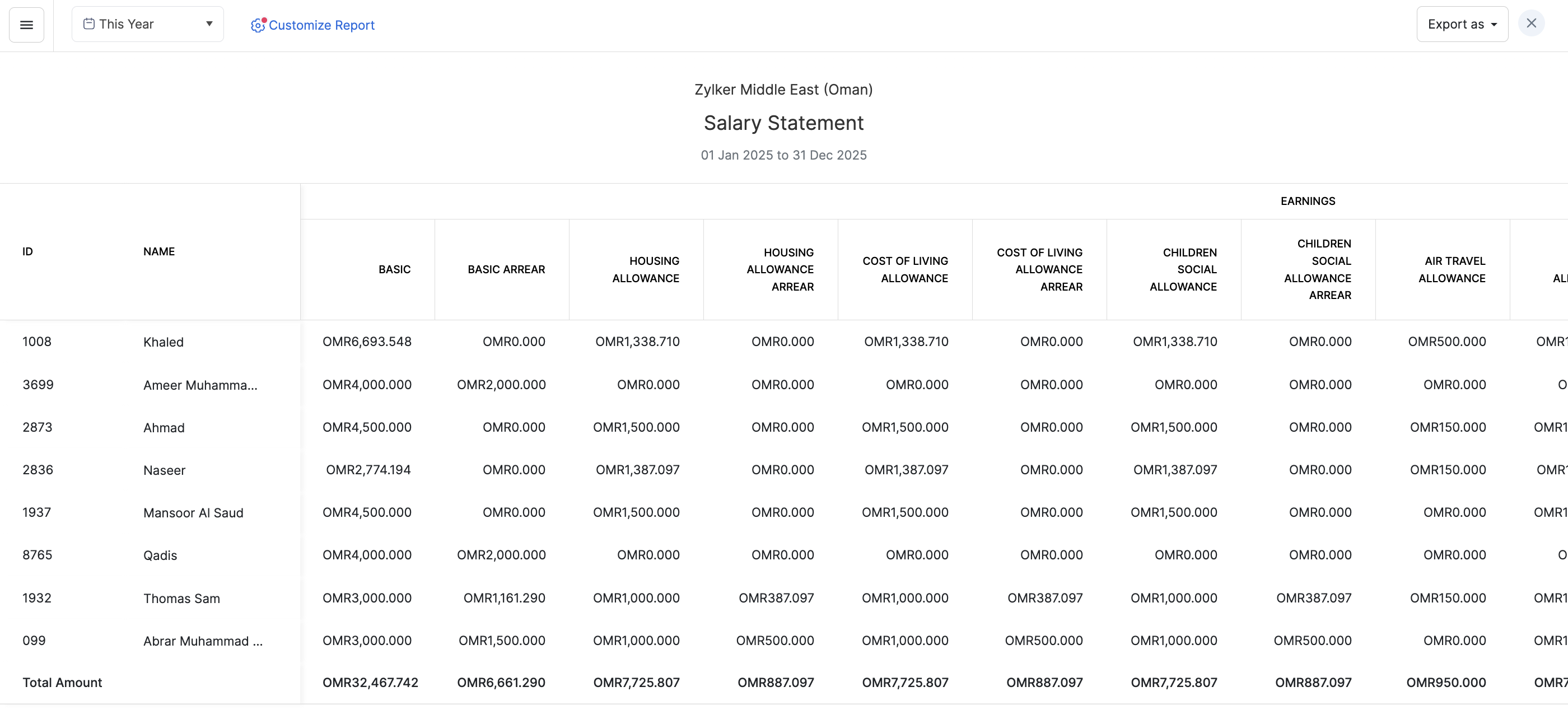Screen dimensions: 1568x710
Task: Click the Salary Statement title
Action: tap(783, 123)
